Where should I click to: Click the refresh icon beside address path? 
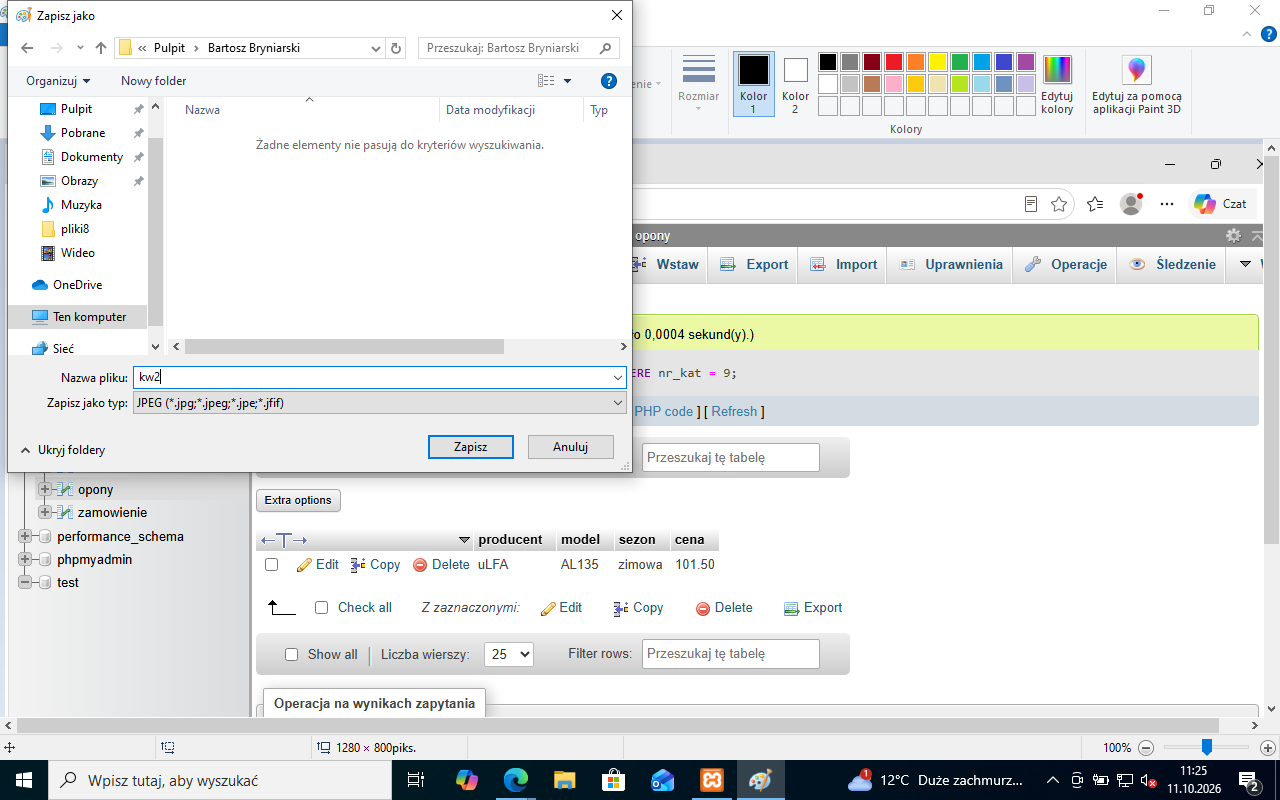click(x=397, y=48)
